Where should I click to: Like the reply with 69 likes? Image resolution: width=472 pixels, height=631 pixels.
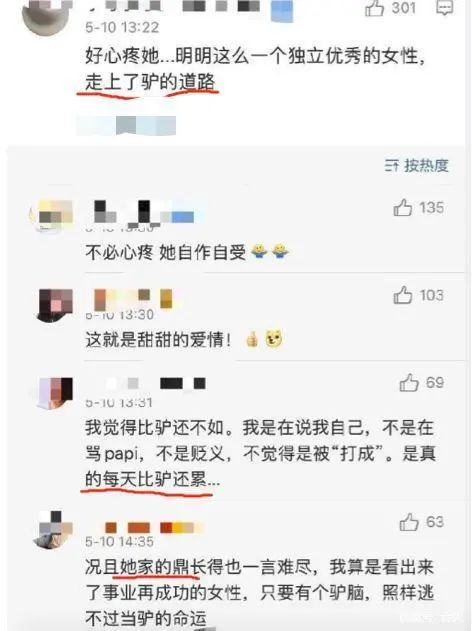coord(409,382)
